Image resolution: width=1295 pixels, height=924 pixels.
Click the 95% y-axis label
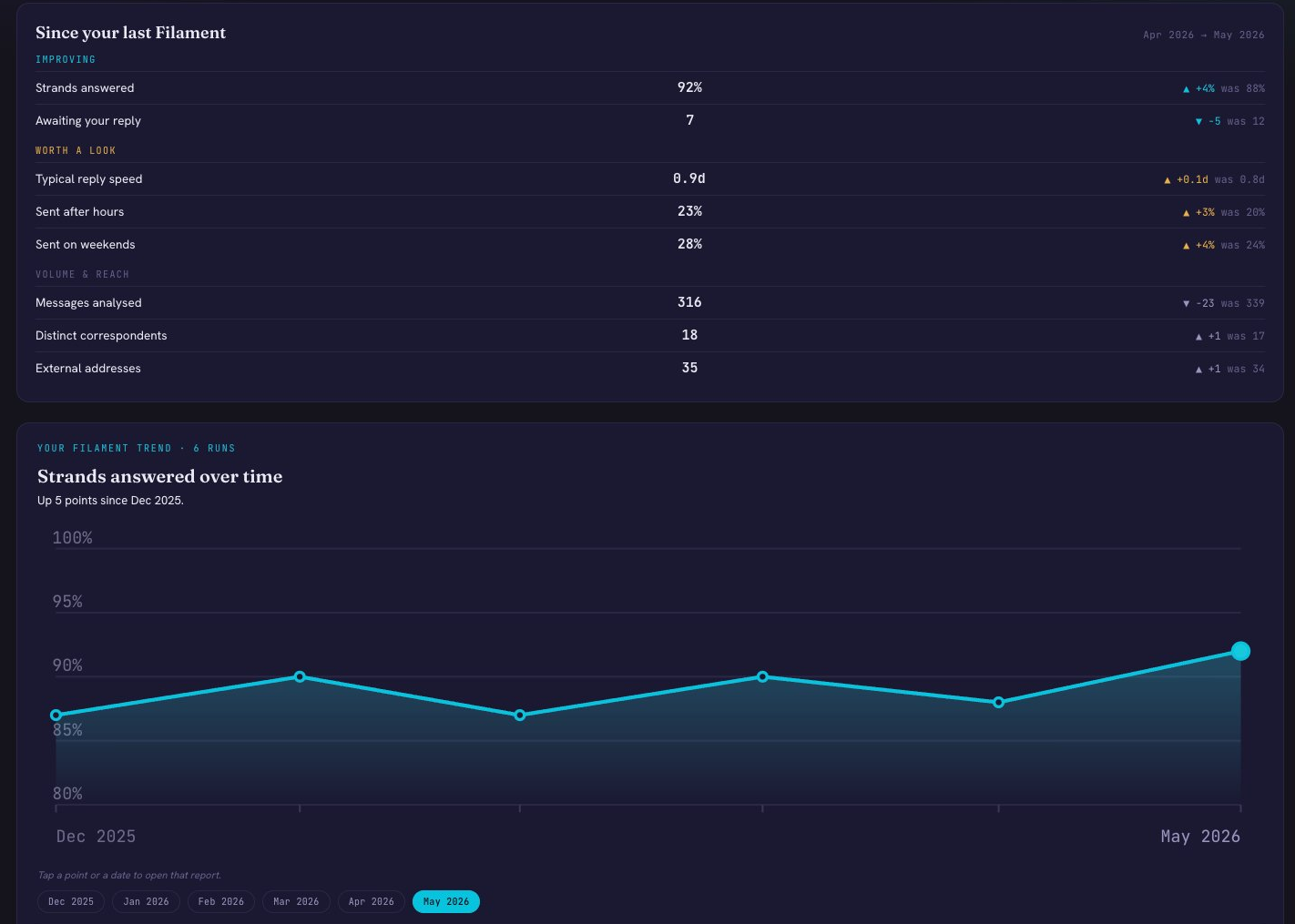[67, 602]
